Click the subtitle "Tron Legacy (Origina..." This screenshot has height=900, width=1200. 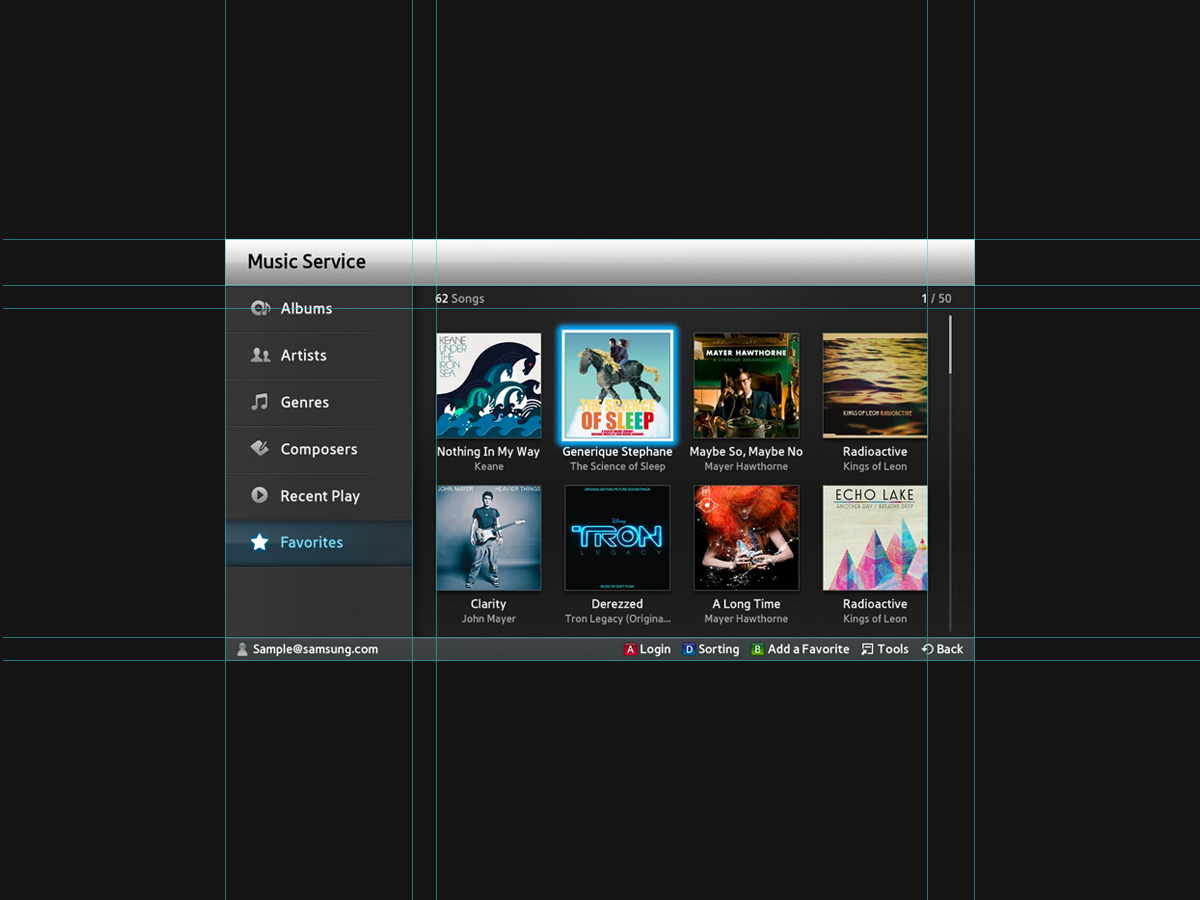tap(617, 619)
